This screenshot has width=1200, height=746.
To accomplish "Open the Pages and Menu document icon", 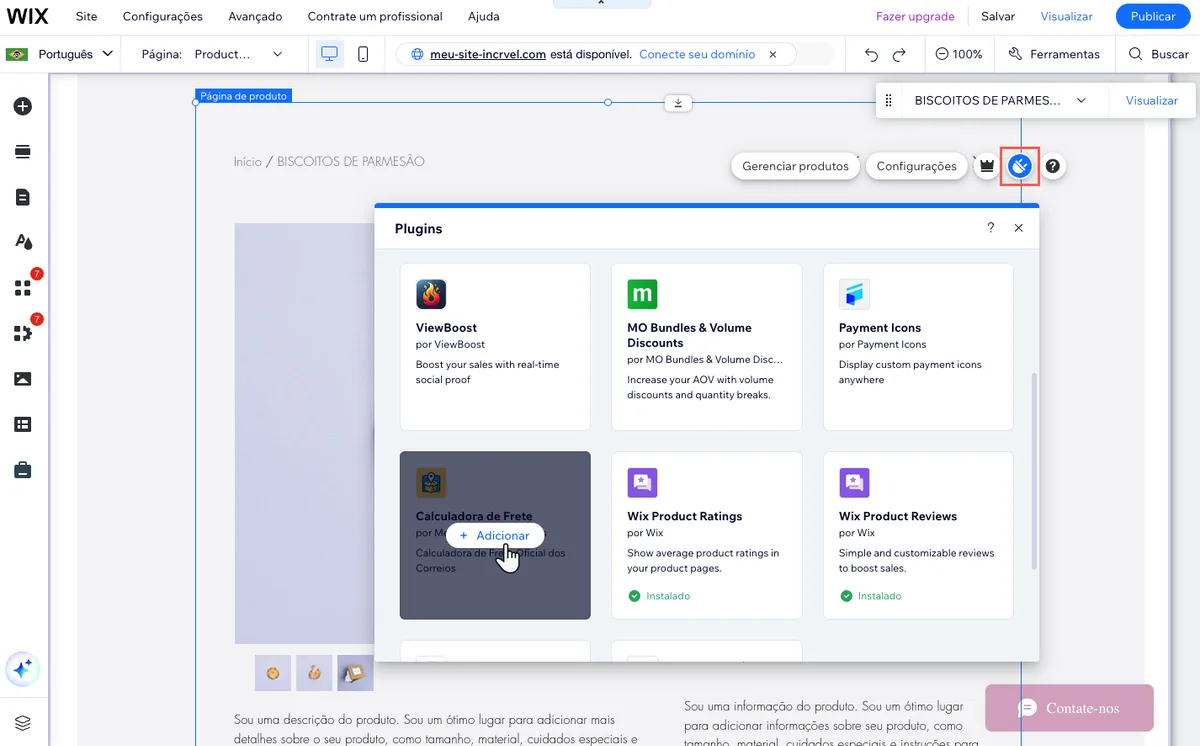I will 22,197.
